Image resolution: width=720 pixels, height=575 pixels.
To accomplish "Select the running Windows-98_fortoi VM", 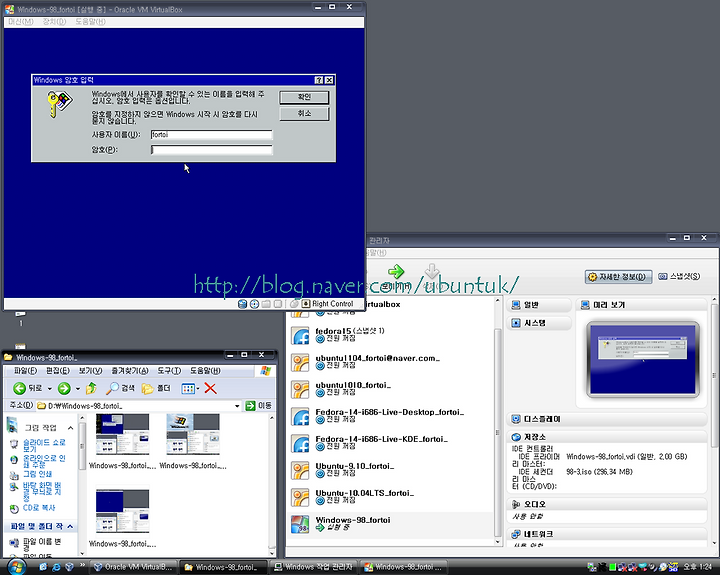I will pyautogui.click(x=390, y=524).
